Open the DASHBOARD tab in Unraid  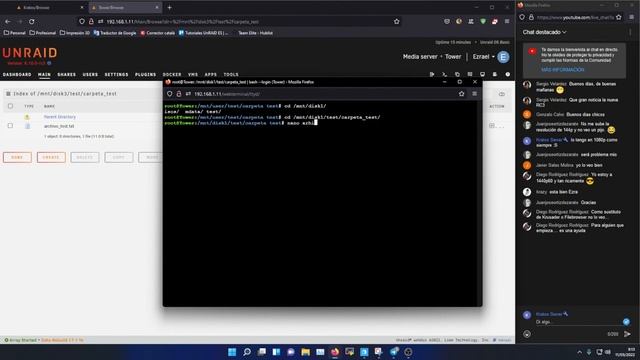coord(17,75)
